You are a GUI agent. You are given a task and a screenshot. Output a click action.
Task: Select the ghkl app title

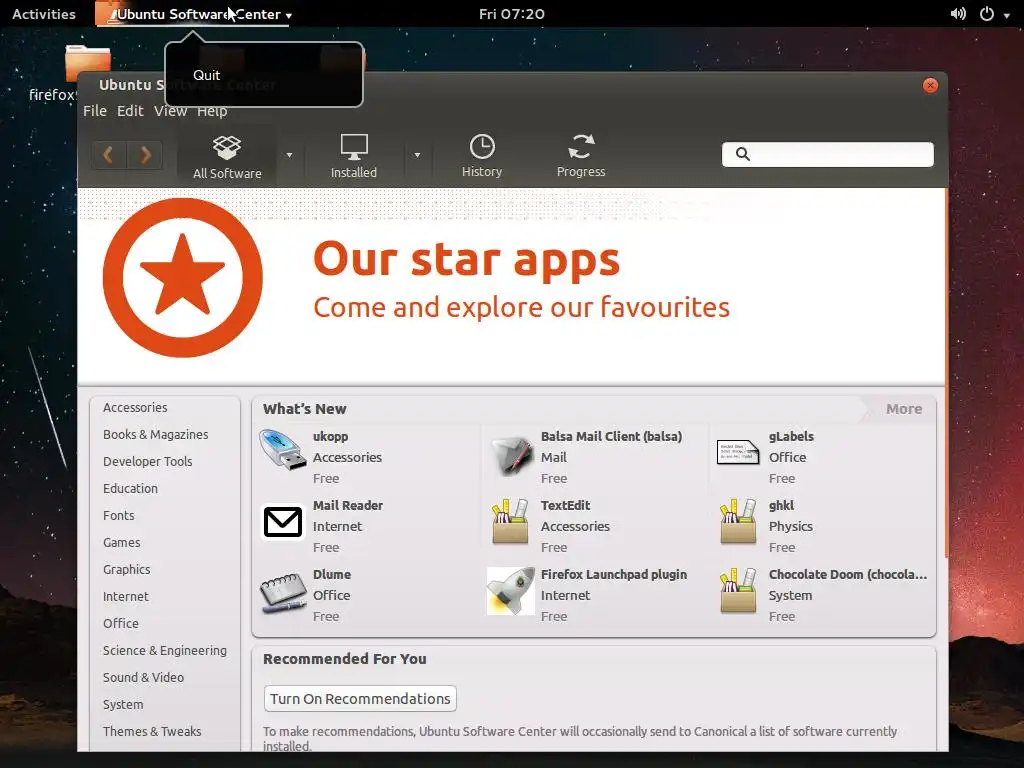[781, 505]
